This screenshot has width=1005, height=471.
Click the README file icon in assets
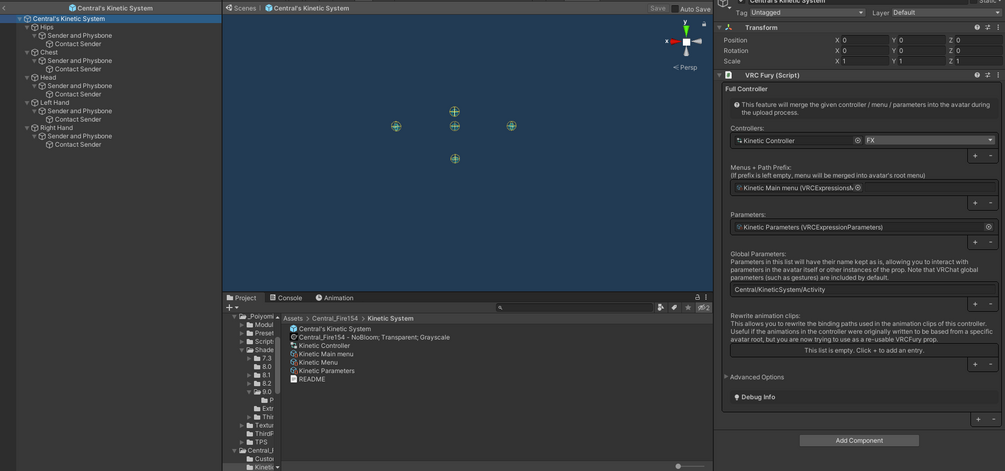[294, 379]
